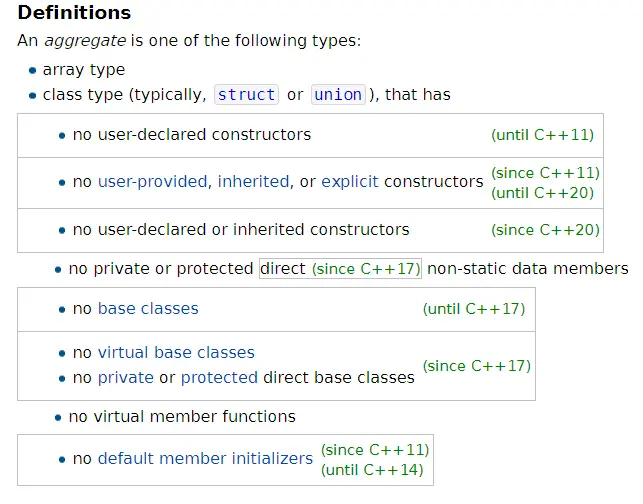Image resolution: width=643 pixels, height=504 pixels.
Task: Click the array type bullet text
Action: 84,70
